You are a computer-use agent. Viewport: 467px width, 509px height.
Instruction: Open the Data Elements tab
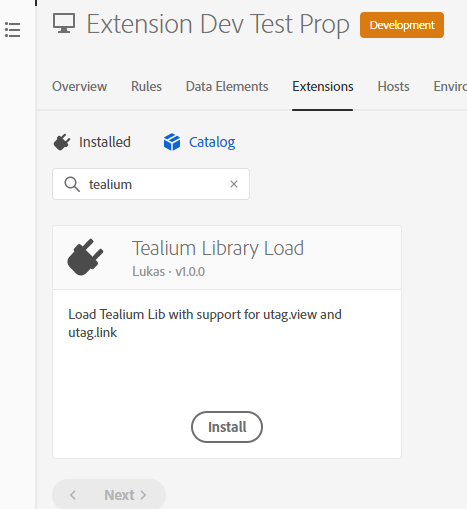(227, 87)
